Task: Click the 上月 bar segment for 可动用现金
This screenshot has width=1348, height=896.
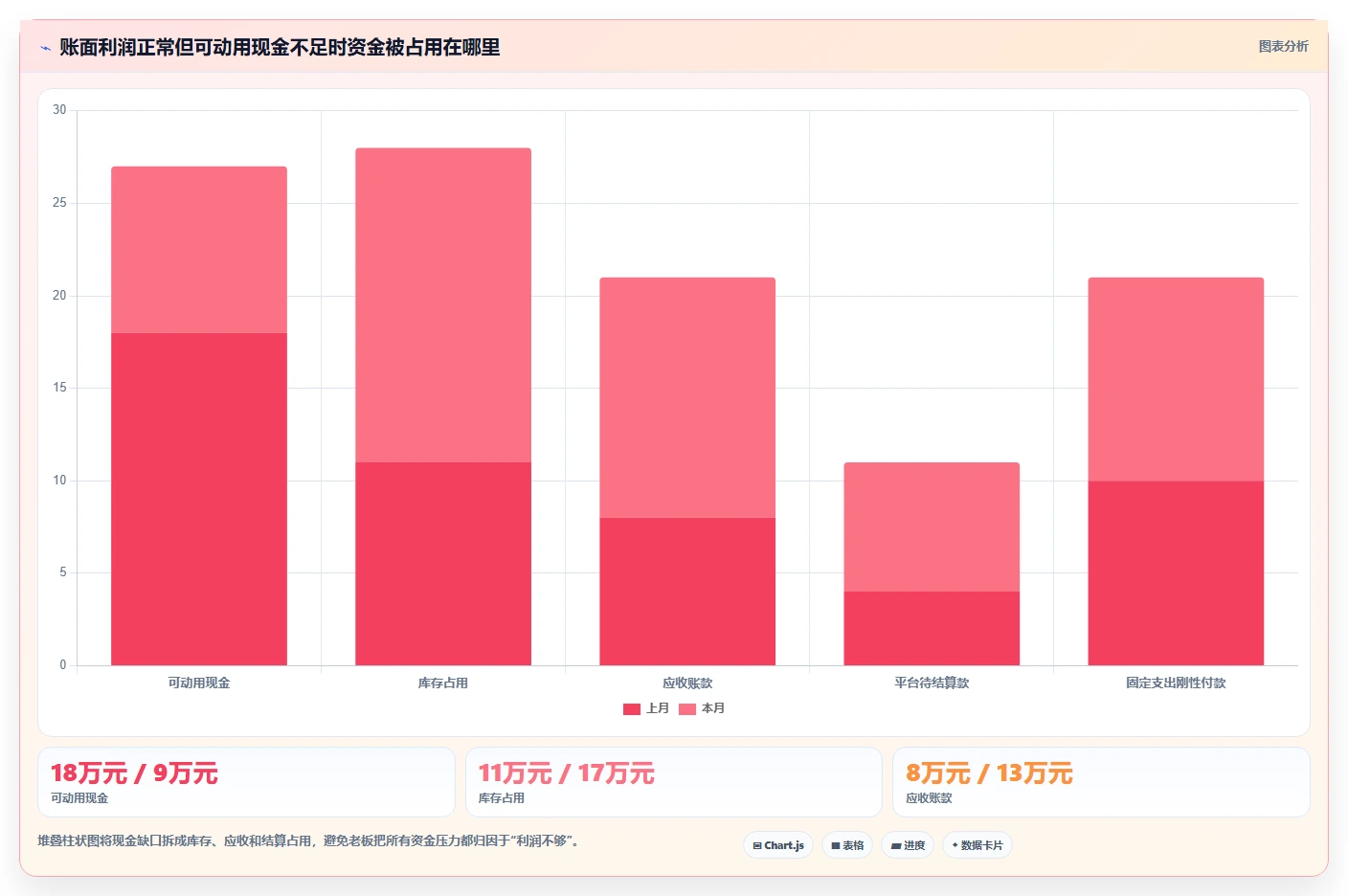Action: click(199, 499)
